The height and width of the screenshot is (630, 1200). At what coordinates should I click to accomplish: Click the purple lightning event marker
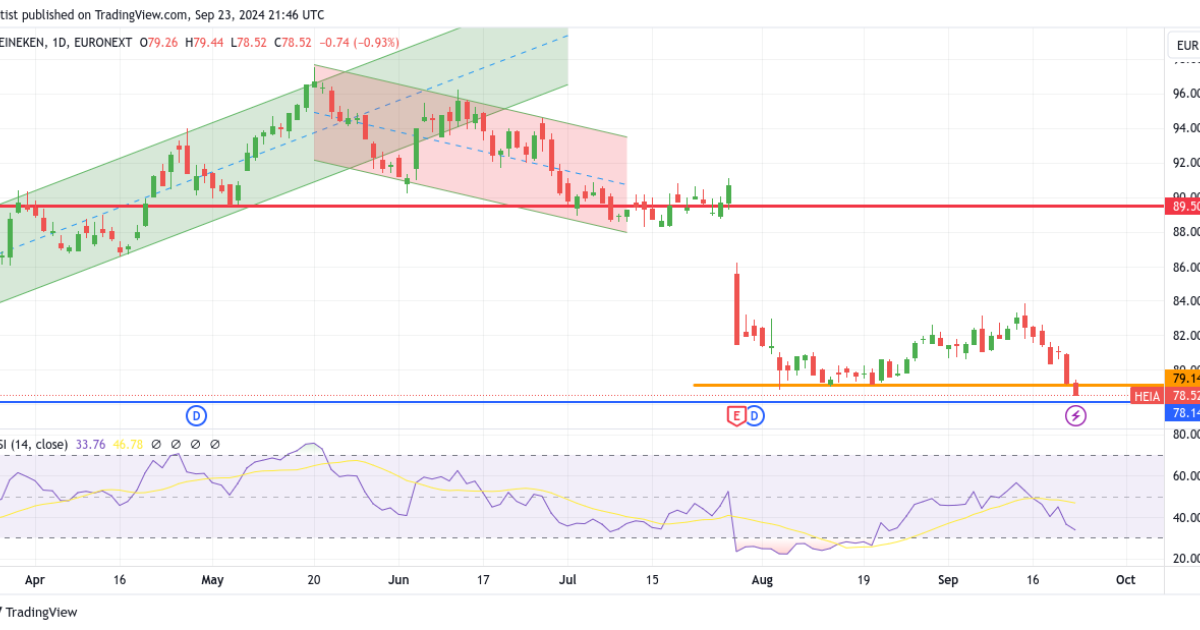[x=1075, y=415]
